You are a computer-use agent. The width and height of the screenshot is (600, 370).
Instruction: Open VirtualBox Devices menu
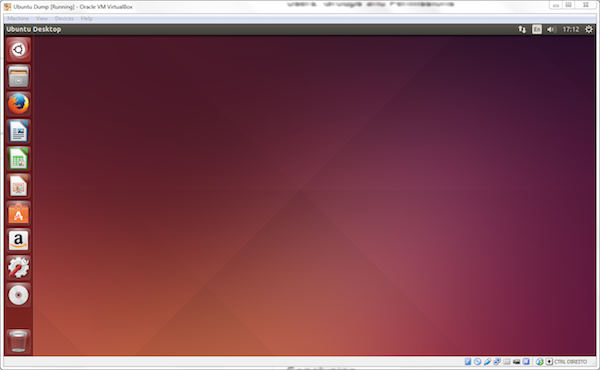[64, 18]
